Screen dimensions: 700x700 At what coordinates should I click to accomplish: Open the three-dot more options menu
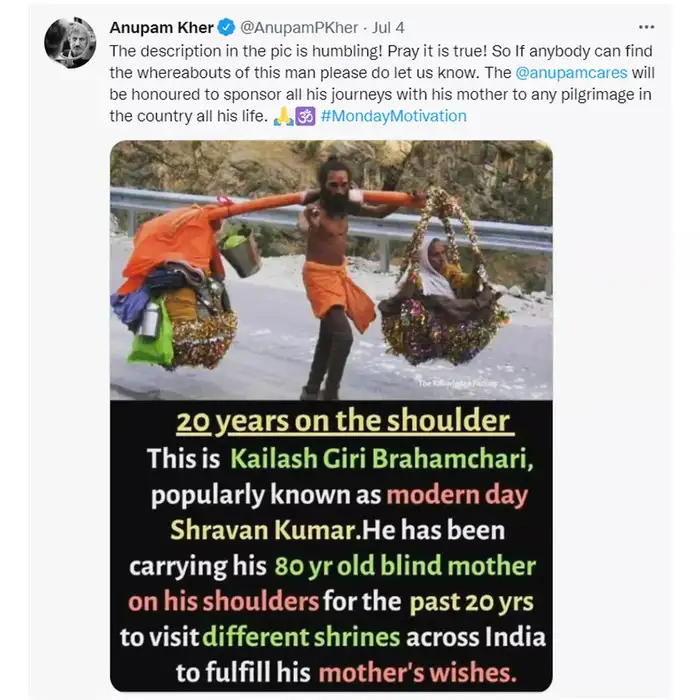(646, 27)
